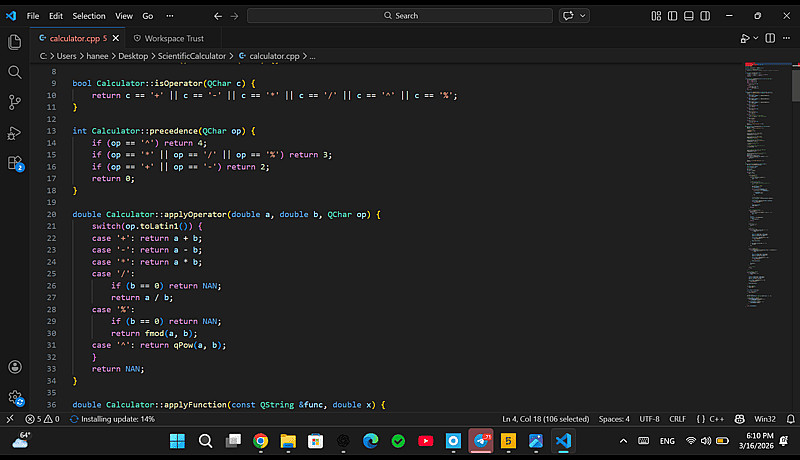
Task: Open the Search view in activity bar
Action: click(15, 72)
